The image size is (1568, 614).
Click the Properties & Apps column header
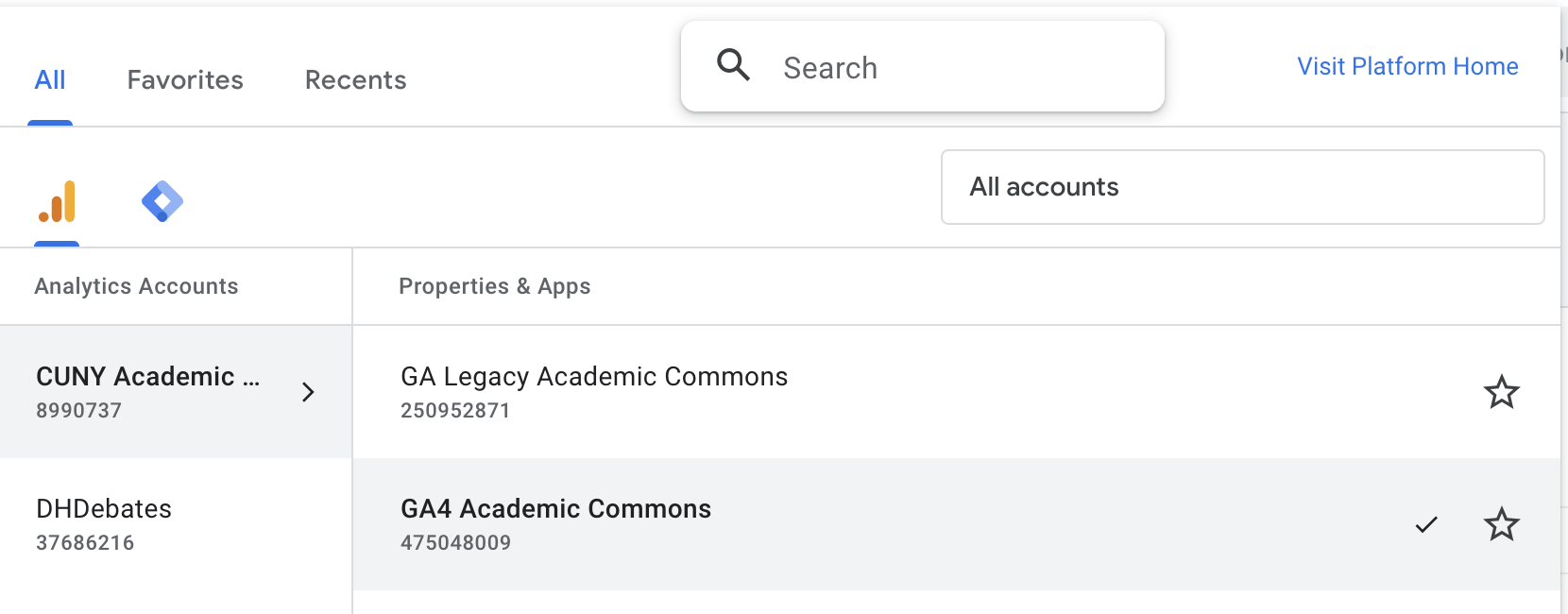pos(494,286)
